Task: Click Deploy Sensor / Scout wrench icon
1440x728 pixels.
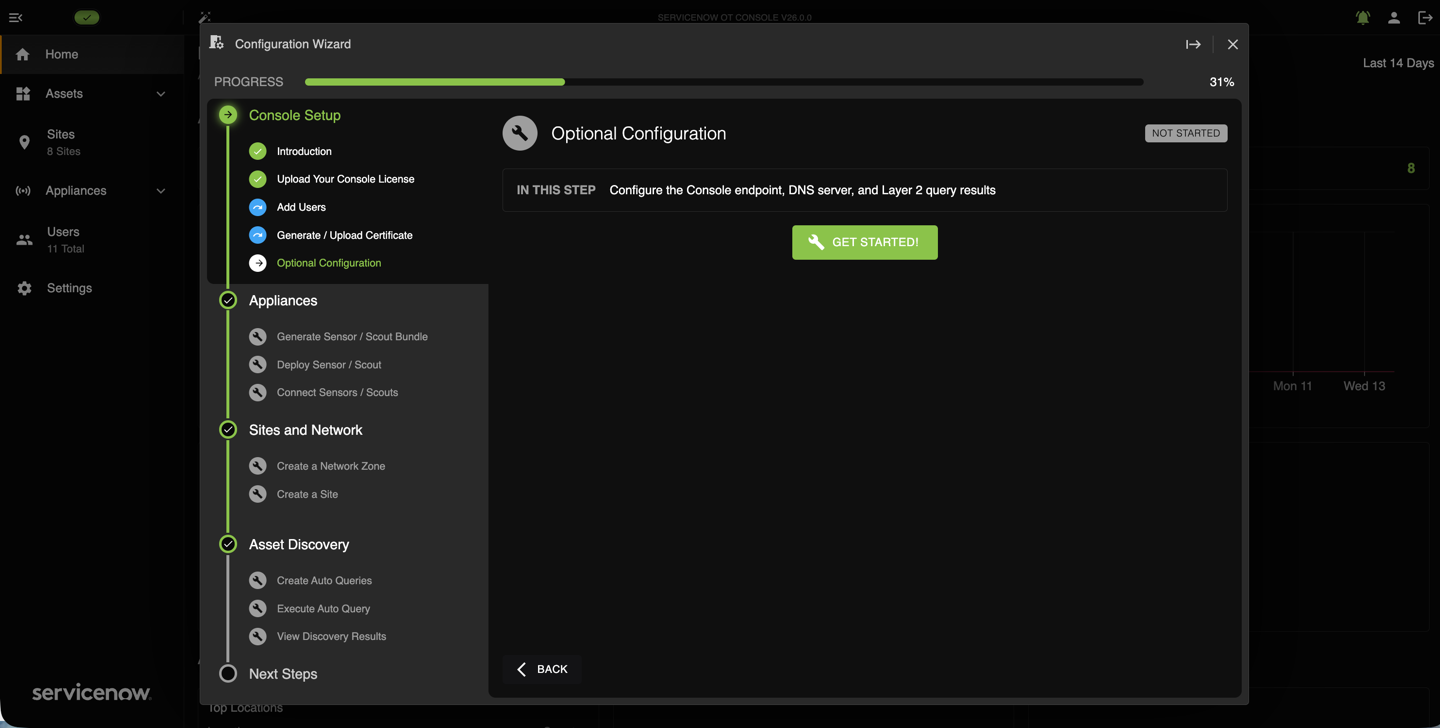Action: [x=258, y=365]
